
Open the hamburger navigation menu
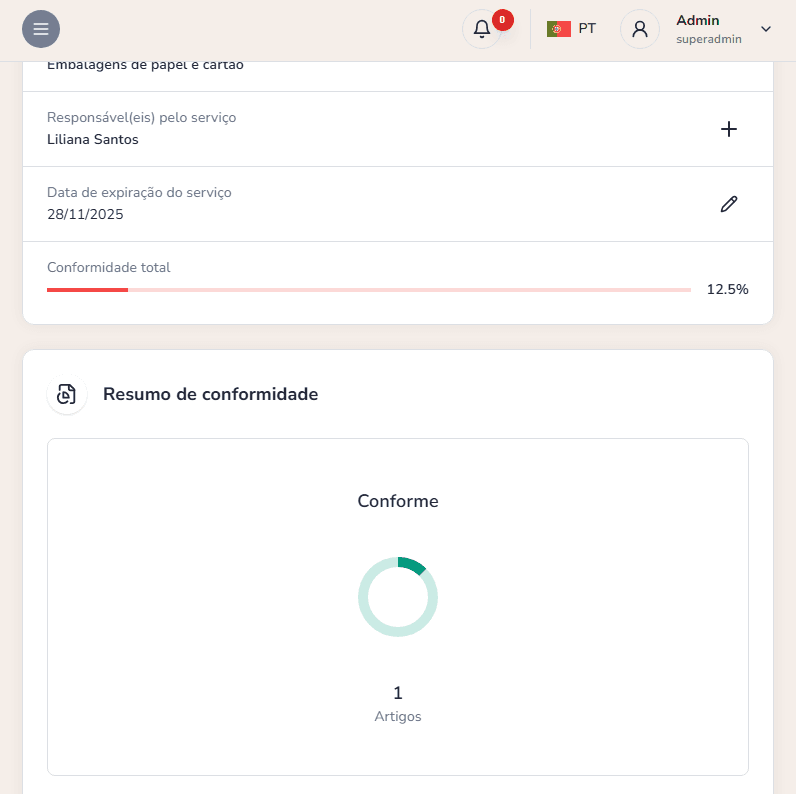(41, 29)
